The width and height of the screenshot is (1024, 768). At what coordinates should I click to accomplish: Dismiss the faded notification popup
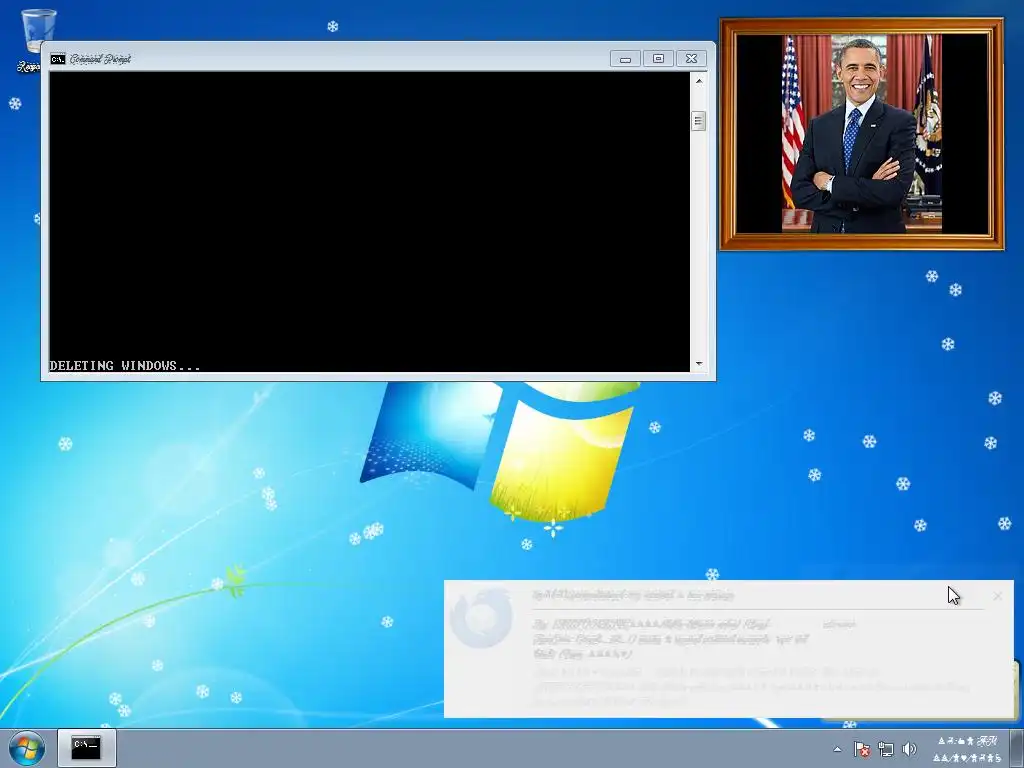click(997, 596)
